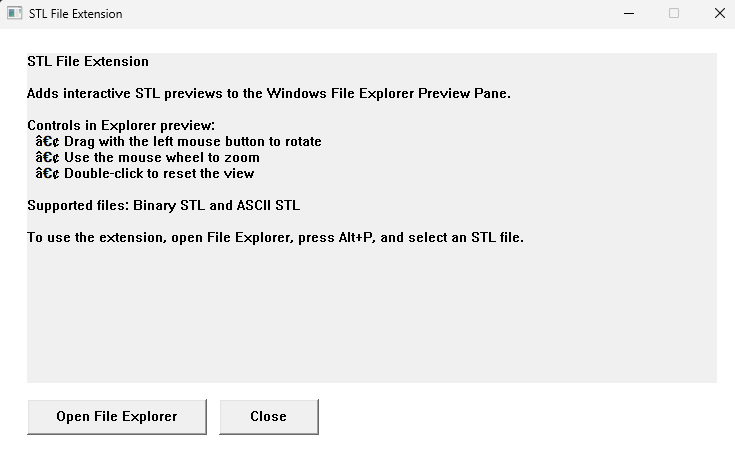Click the 'Double-click to reset the view' line
This screenshot has height=462, width=735.
tap(159, 173)
